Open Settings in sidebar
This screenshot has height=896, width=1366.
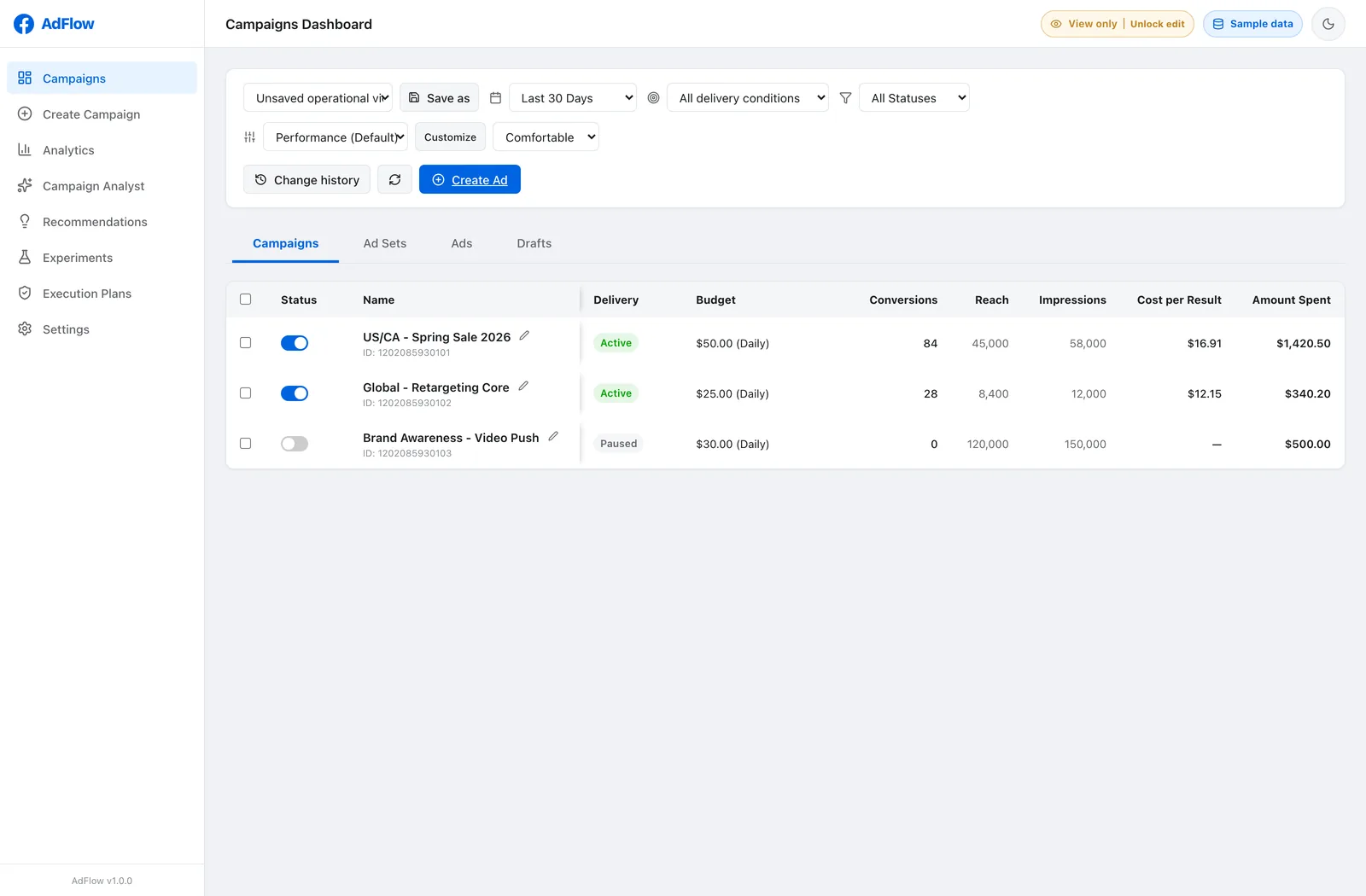[102, 329]
